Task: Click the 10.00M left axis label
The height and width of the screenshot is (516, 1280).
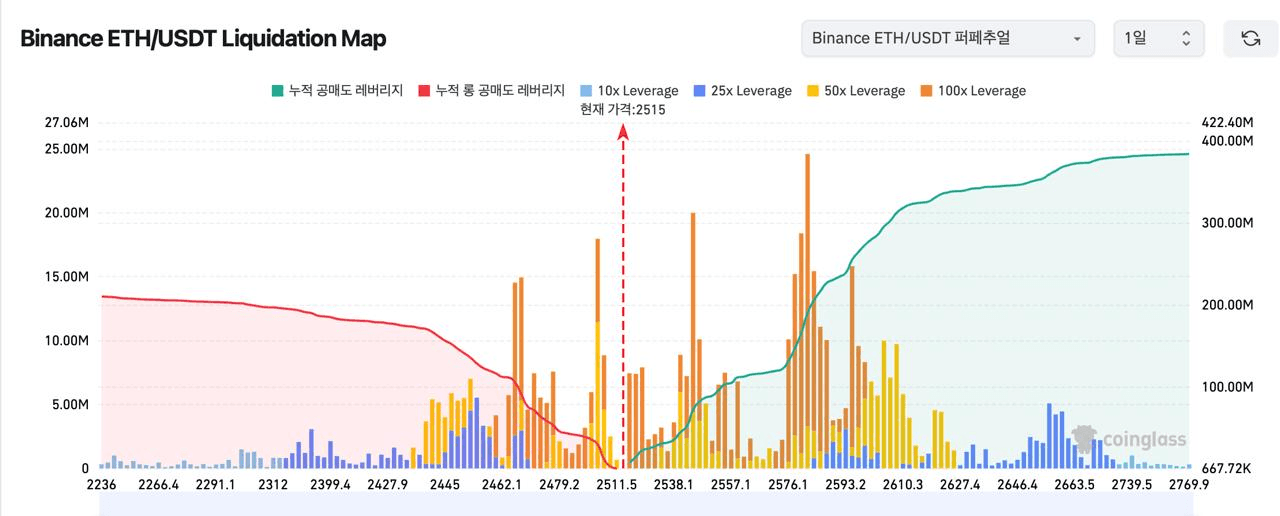Action: click(68, 340)
